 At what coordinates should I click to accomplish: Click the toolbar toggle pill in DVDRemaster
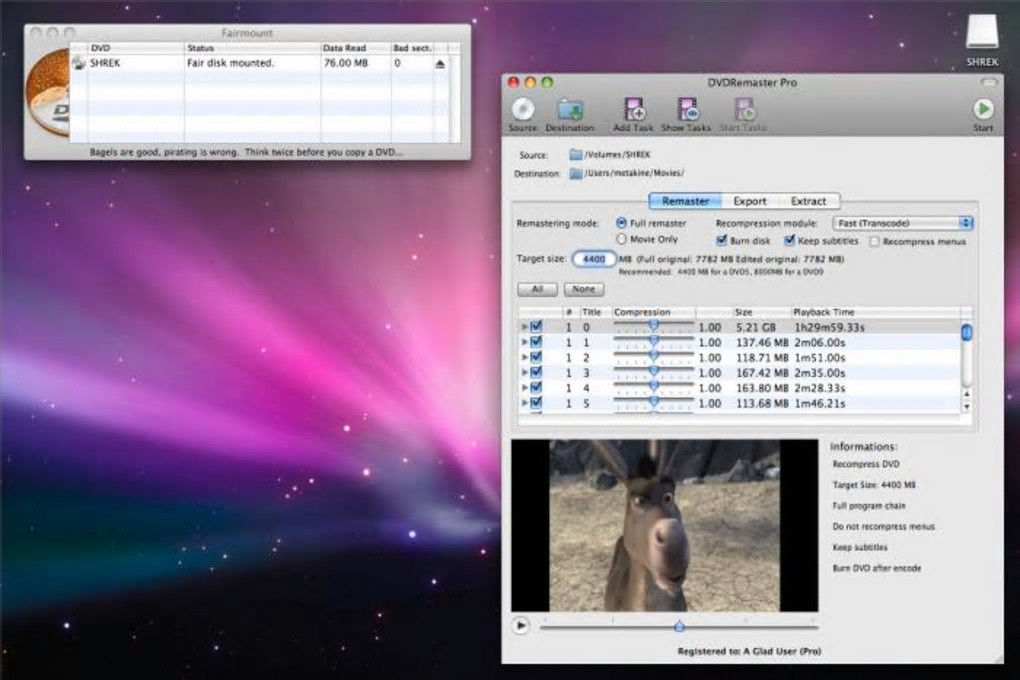click(x=989, y=83)
